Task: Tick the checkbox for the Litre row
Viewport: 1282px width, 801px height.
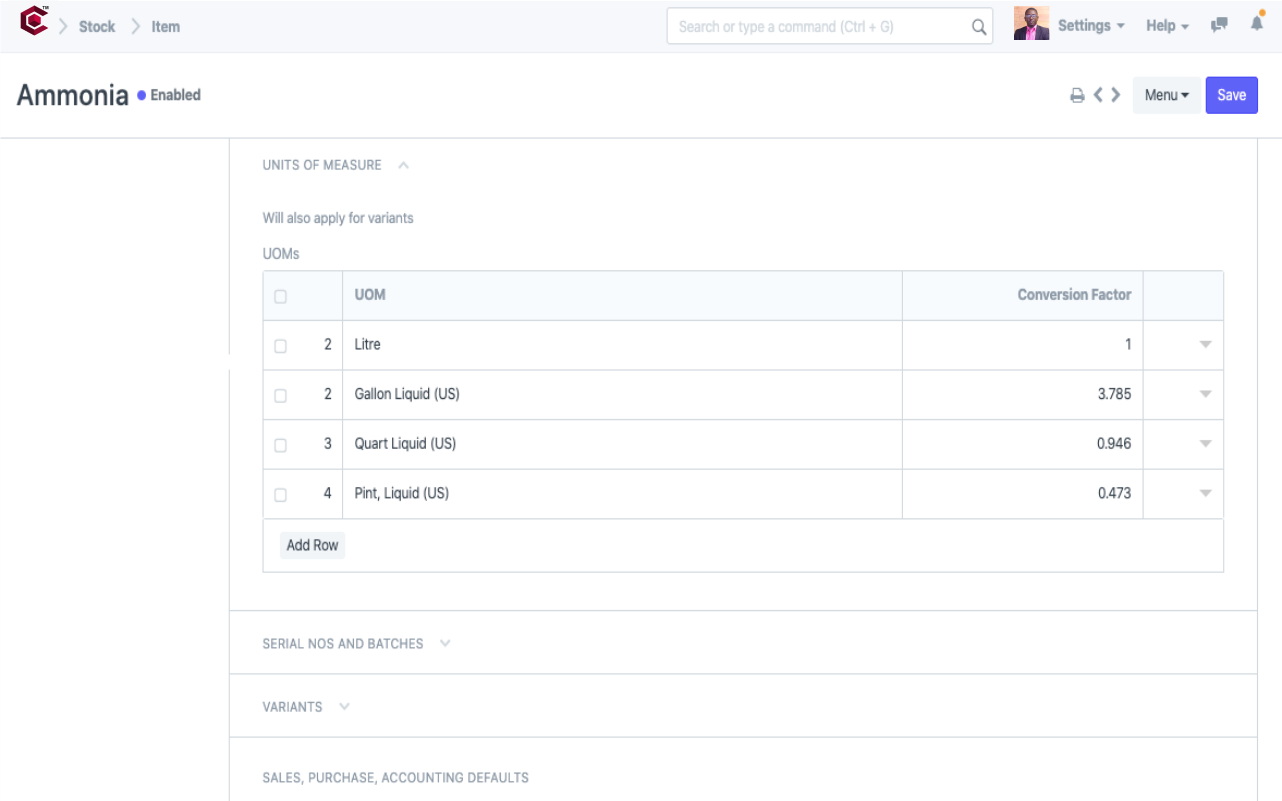Action: 280,346
